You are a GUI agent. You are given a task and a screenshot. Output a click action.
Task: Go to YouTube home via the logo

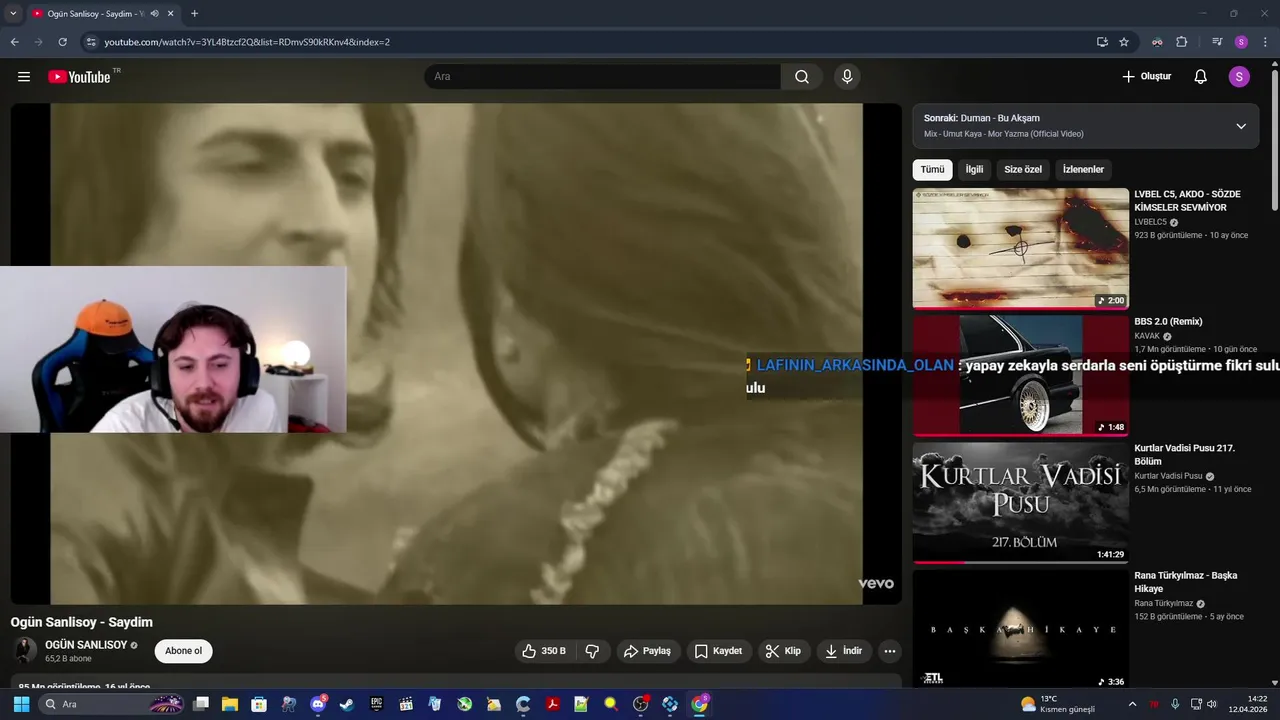click(x=80, y=77)
